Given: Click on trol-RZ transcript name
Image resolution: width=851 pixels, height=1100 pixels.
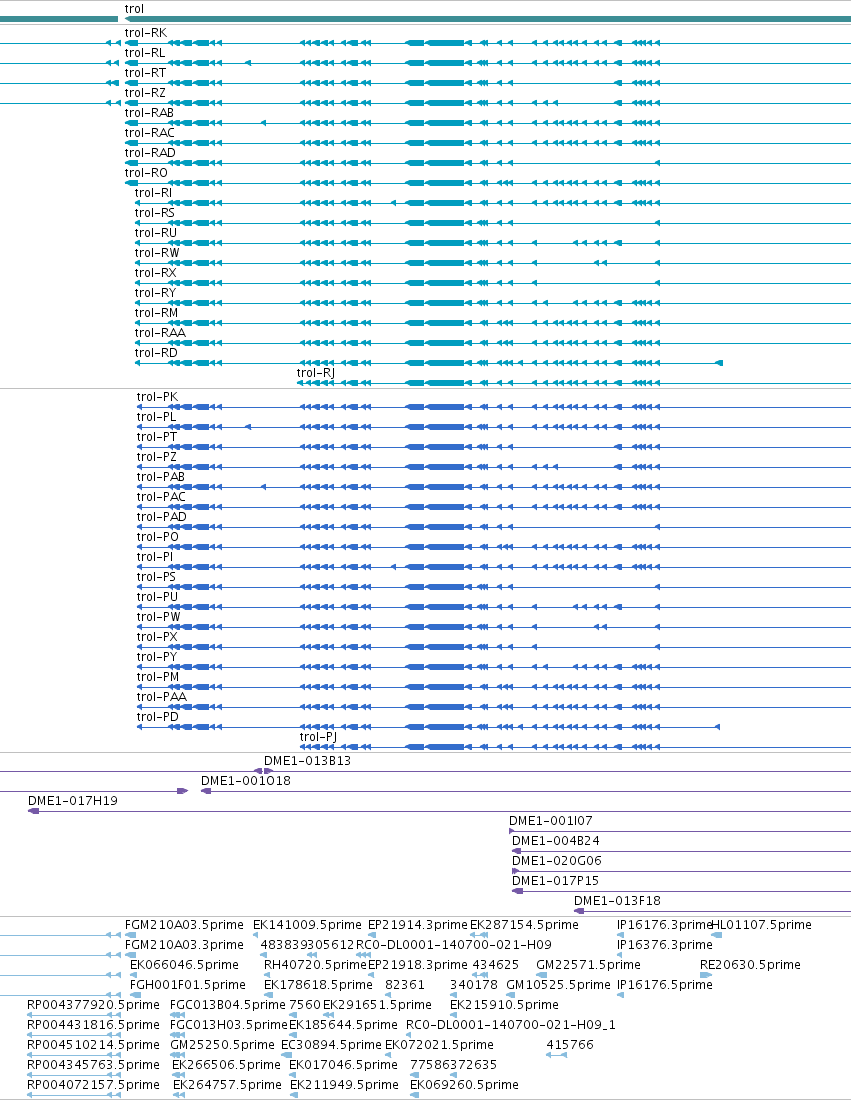Looking at the screenshot, I should (x=145, y=93).
